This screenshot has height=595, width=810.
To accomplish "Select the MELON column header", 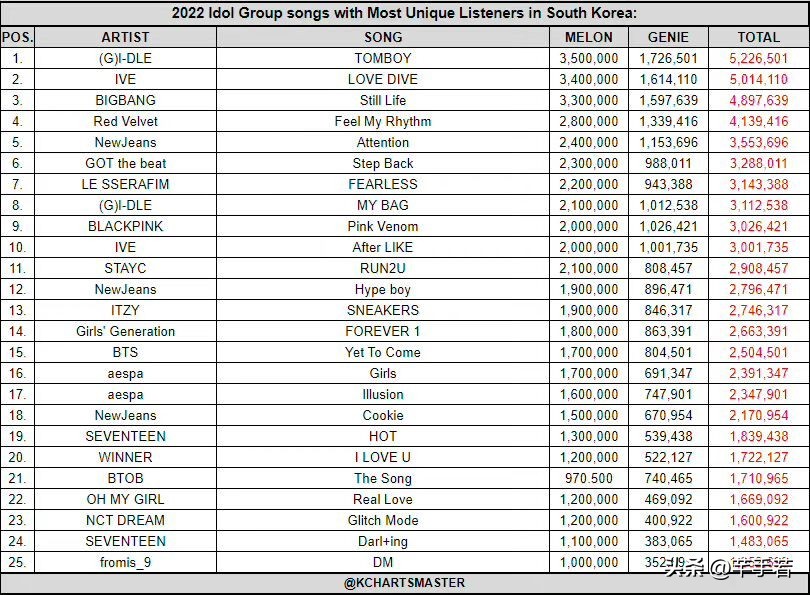I will click(589, 37).
